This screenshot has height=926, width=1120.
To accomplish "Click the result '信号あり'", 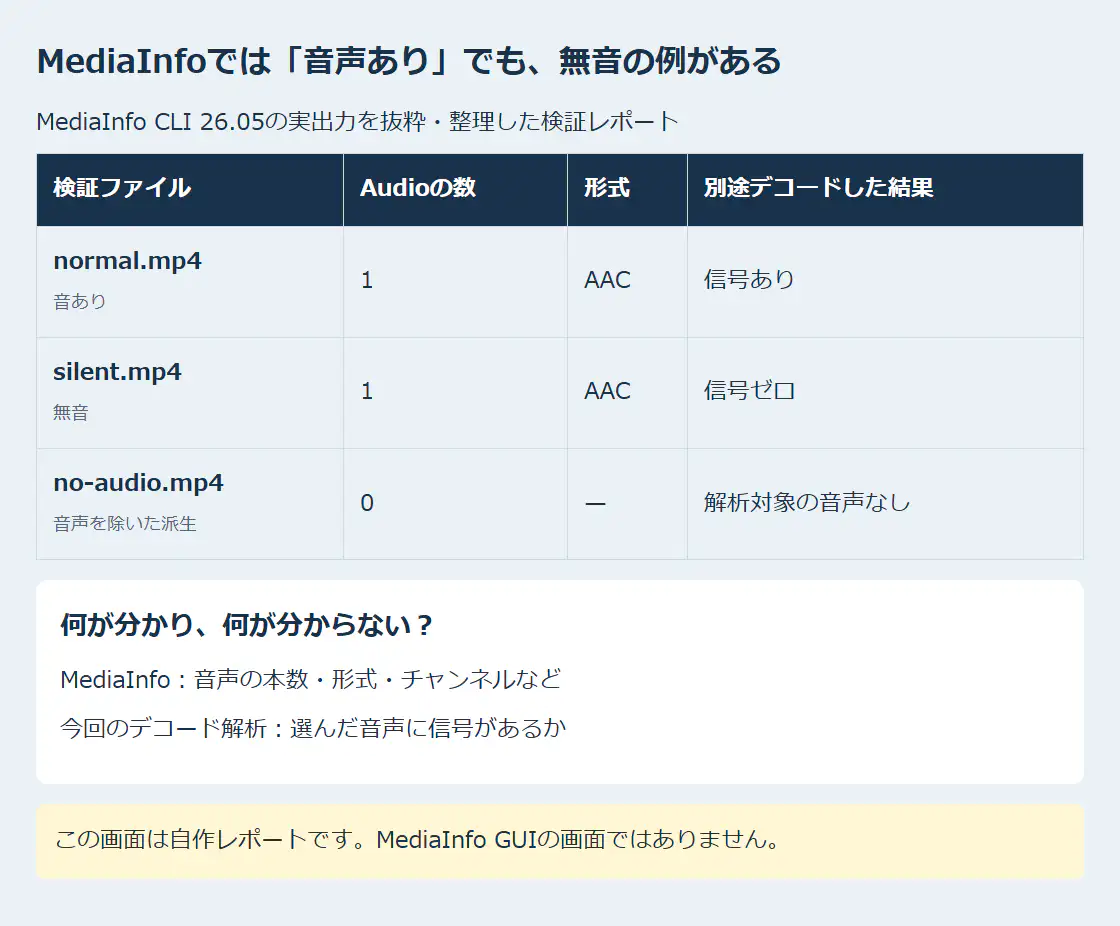I will (x=749, y=280).
